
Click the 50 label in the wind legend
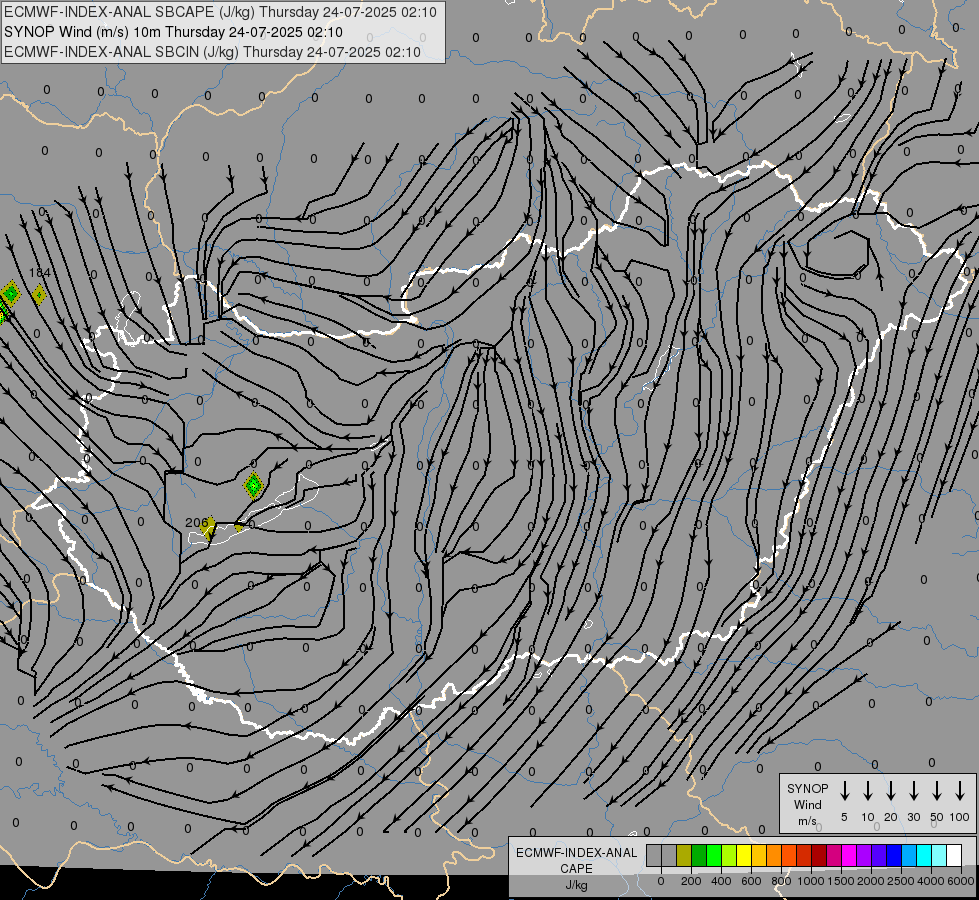[937, 817]
